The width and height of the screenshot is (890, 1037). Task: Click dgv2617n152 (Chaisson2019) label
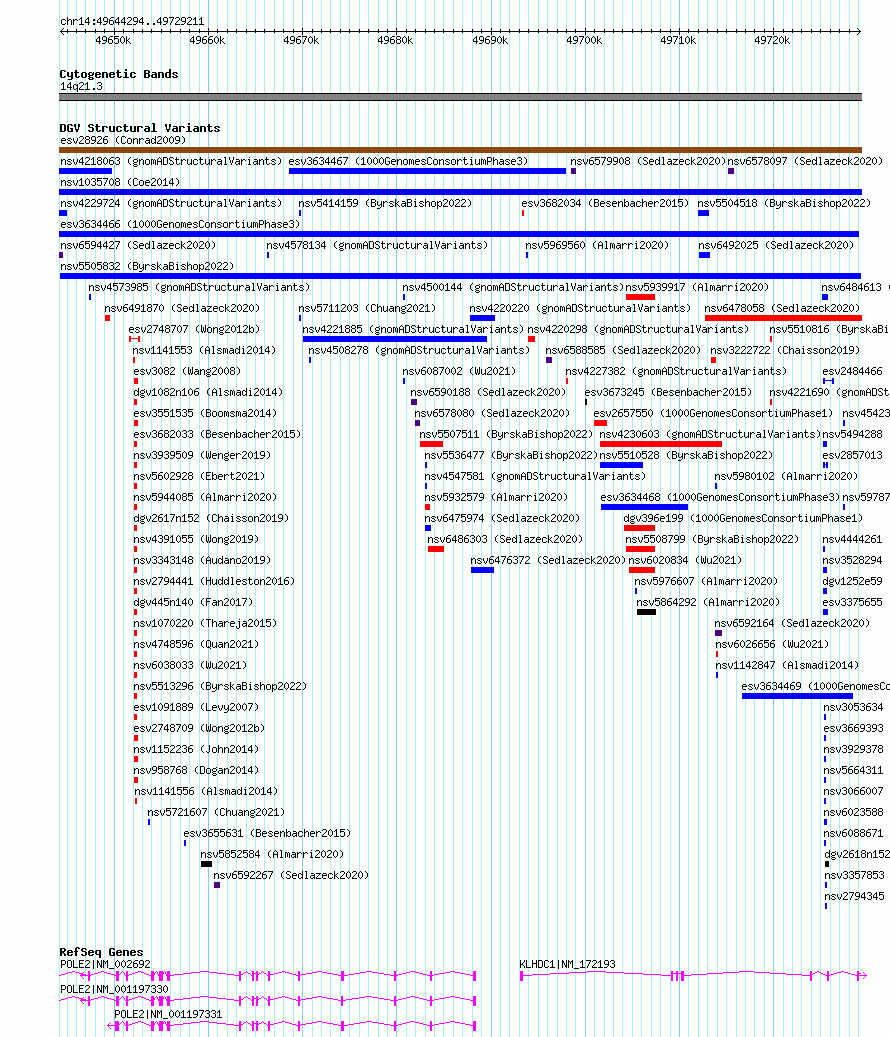pyautogui.click(x=211, y=519)
